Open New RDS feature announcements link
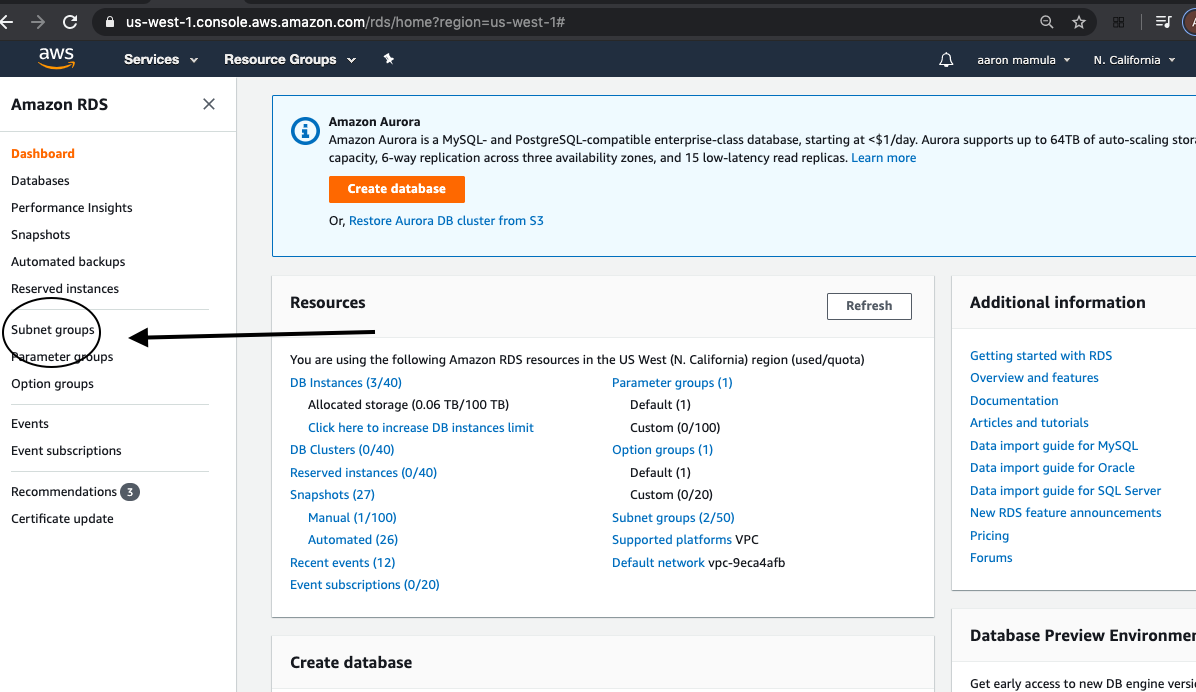The height and width of the screenshot is (692, 1196). (1065, 513)
